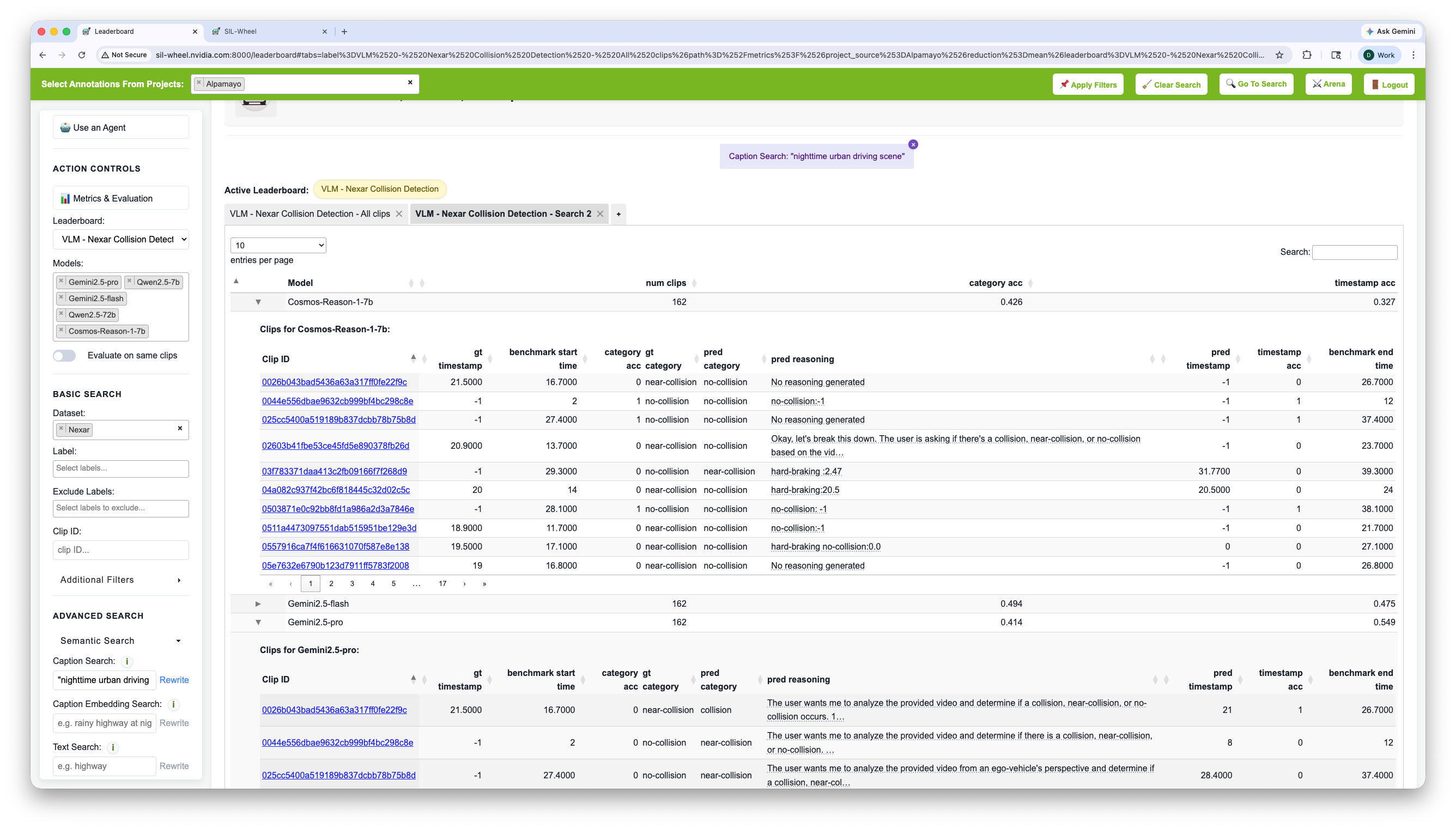The image size is (1456, 829).
Task: Go to page 2 of Cosmos clips
Action: 331,584
